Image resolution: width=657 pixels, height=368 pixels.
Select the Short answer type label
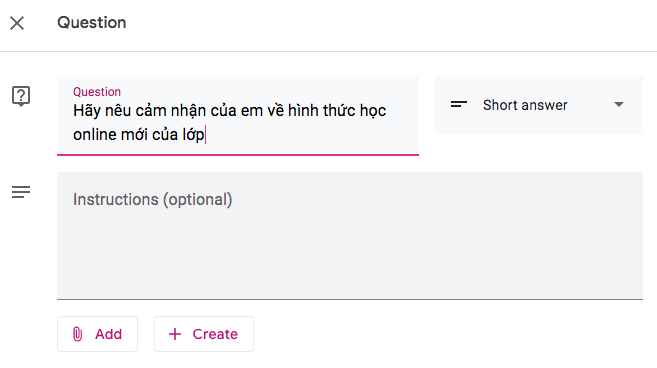pos(525,105)
